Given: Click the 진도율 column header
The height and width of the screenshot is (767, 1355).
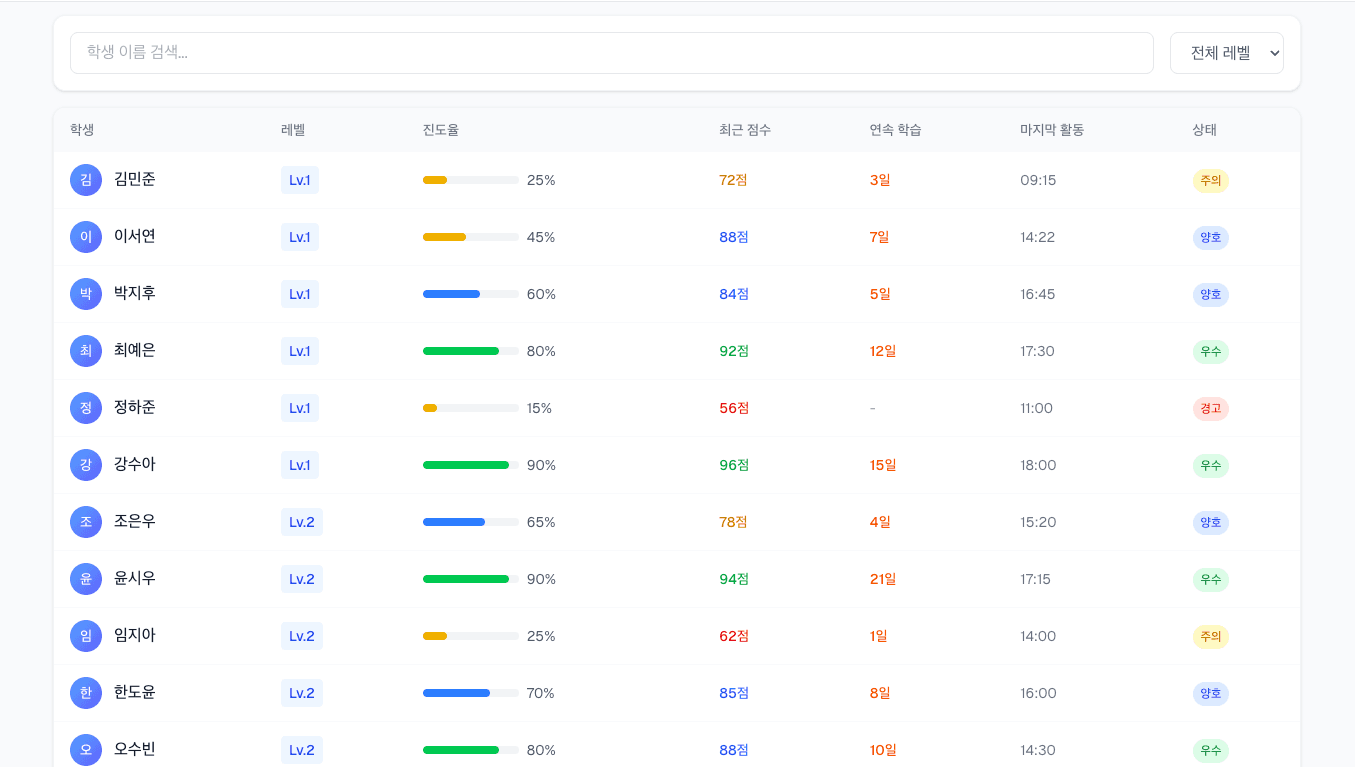Looking at the screenshot, I should coord(441,130).
